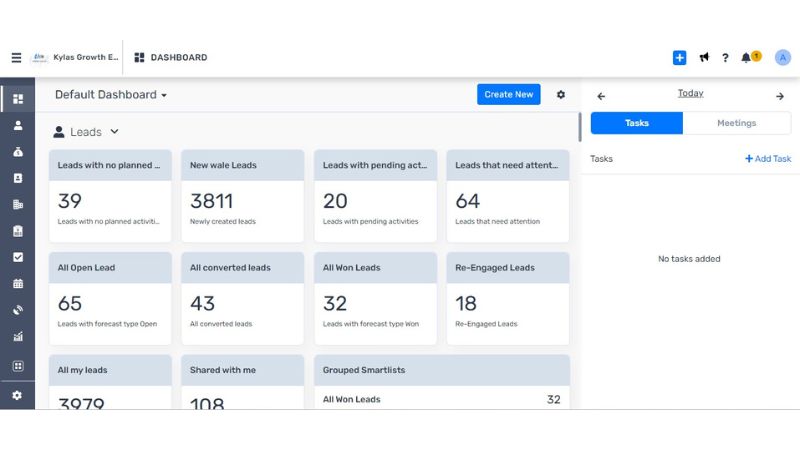Open the hamburger menu in top bar
Screen dimensions: 800x450
[16, 58]
